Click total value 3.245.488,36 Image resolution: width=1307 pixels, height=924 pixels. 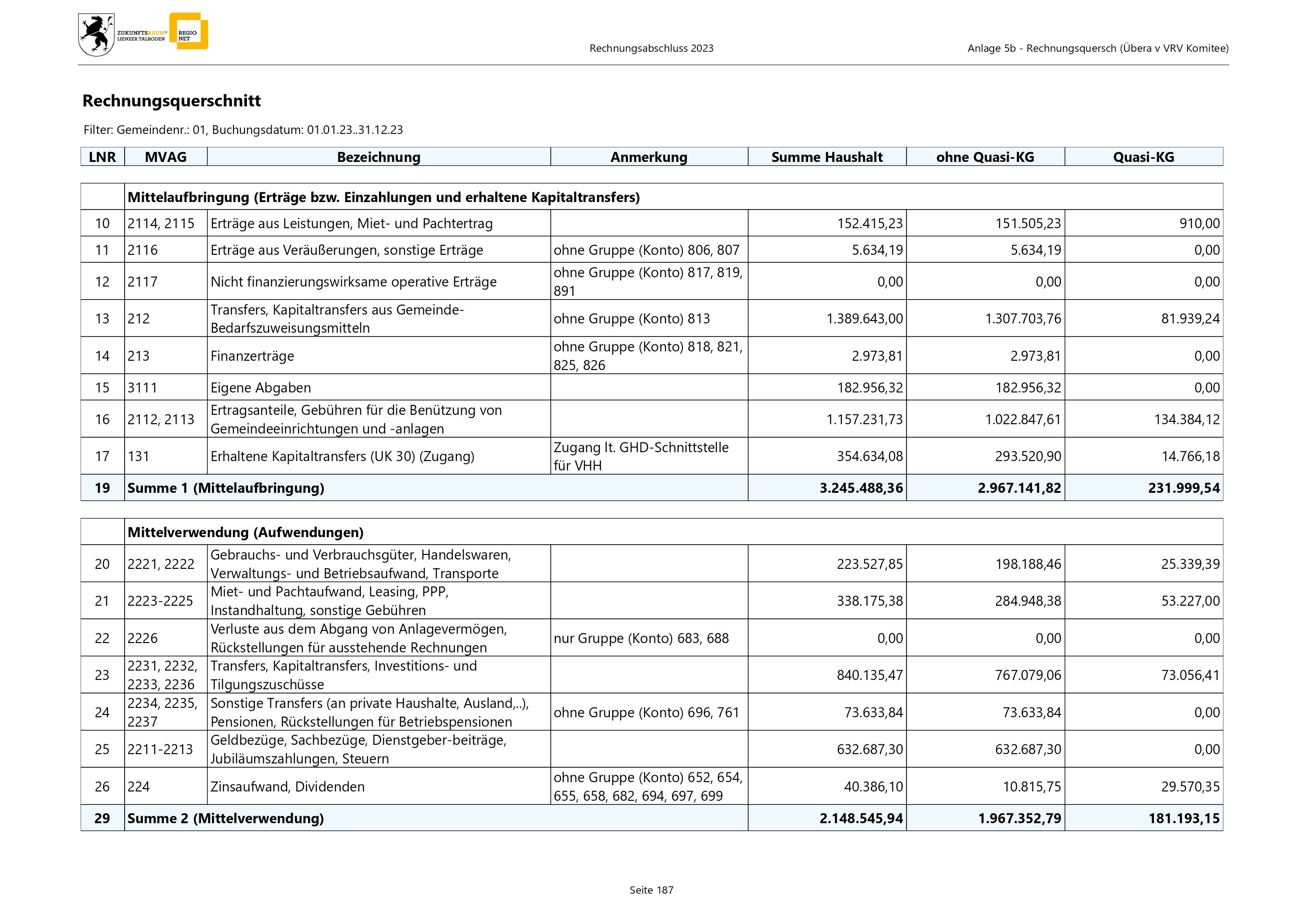(x=861, y=488)
